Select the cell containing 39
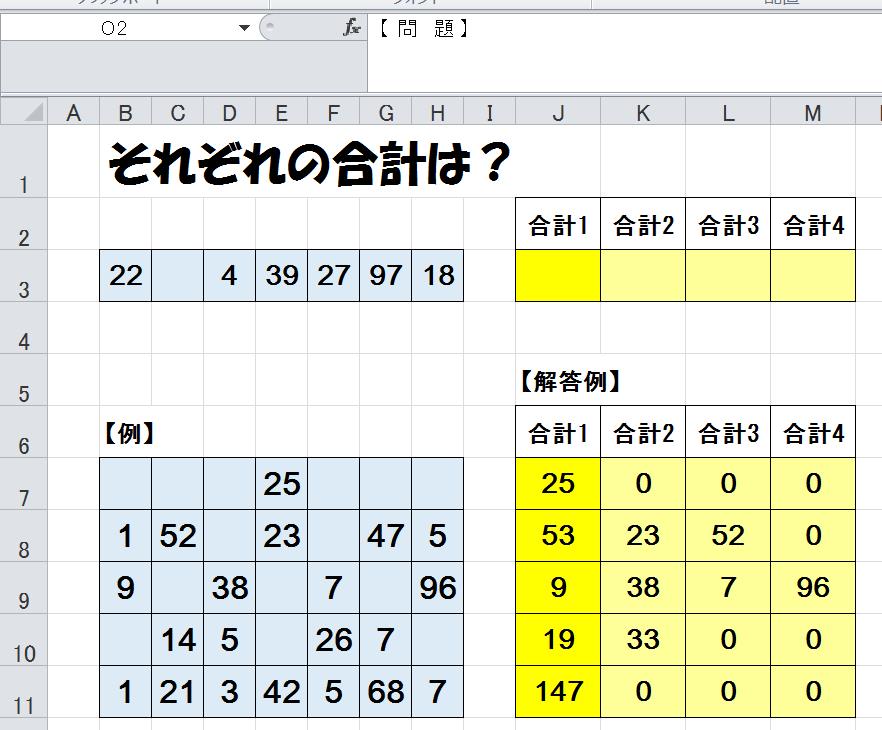Image resolution: width=882 pixels, height=730 pixels. point(282,276)
